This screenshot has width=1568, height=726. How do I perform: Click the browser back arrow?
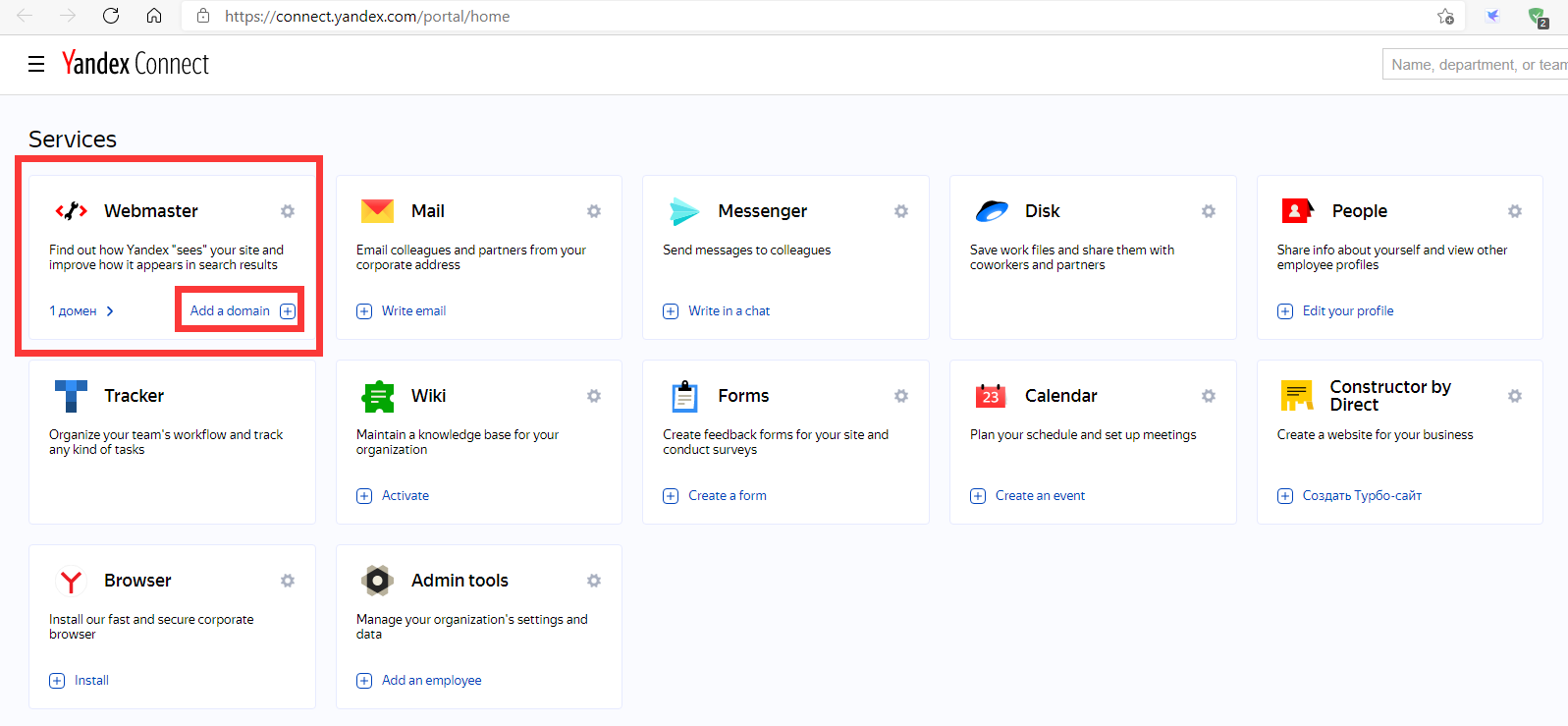[25, 16]
